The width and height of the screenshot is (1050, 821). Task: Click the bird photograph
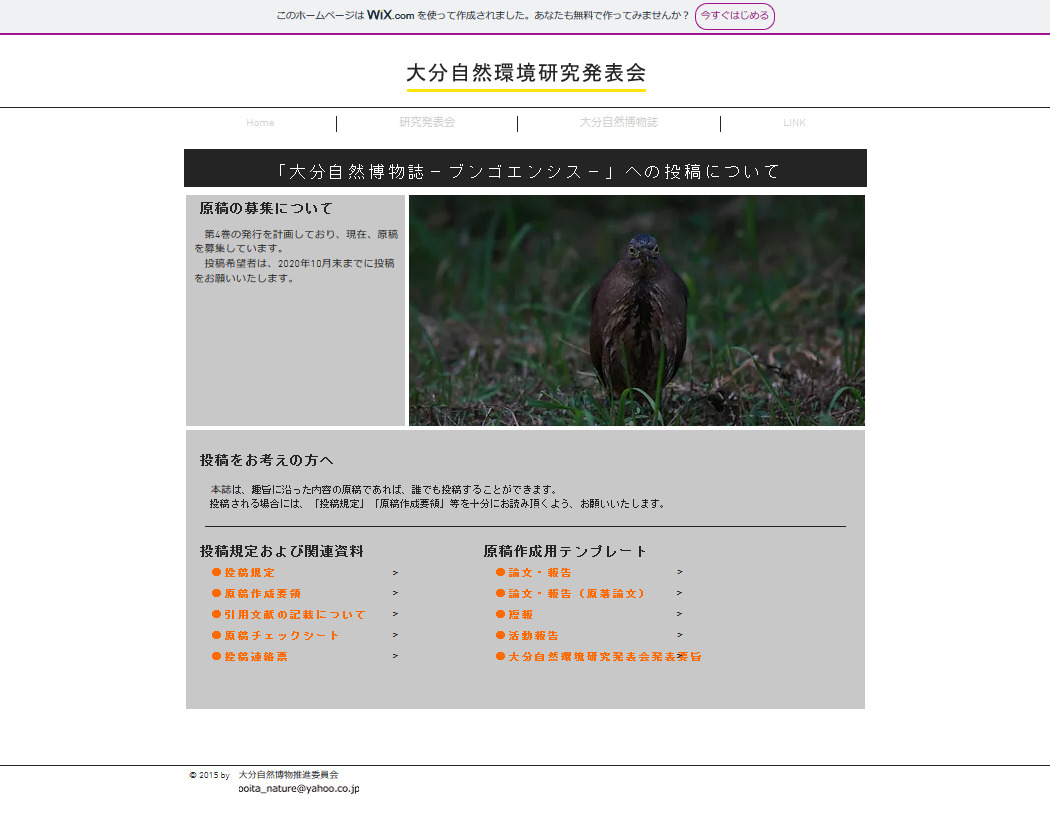636,310
